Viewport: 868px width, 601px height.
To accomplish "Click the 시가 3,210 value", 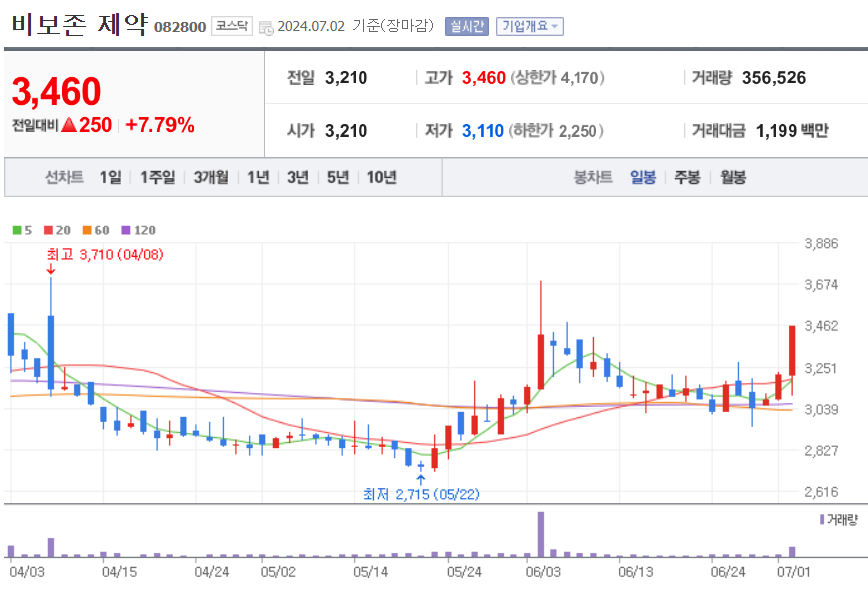I will [x=345, y=131].
